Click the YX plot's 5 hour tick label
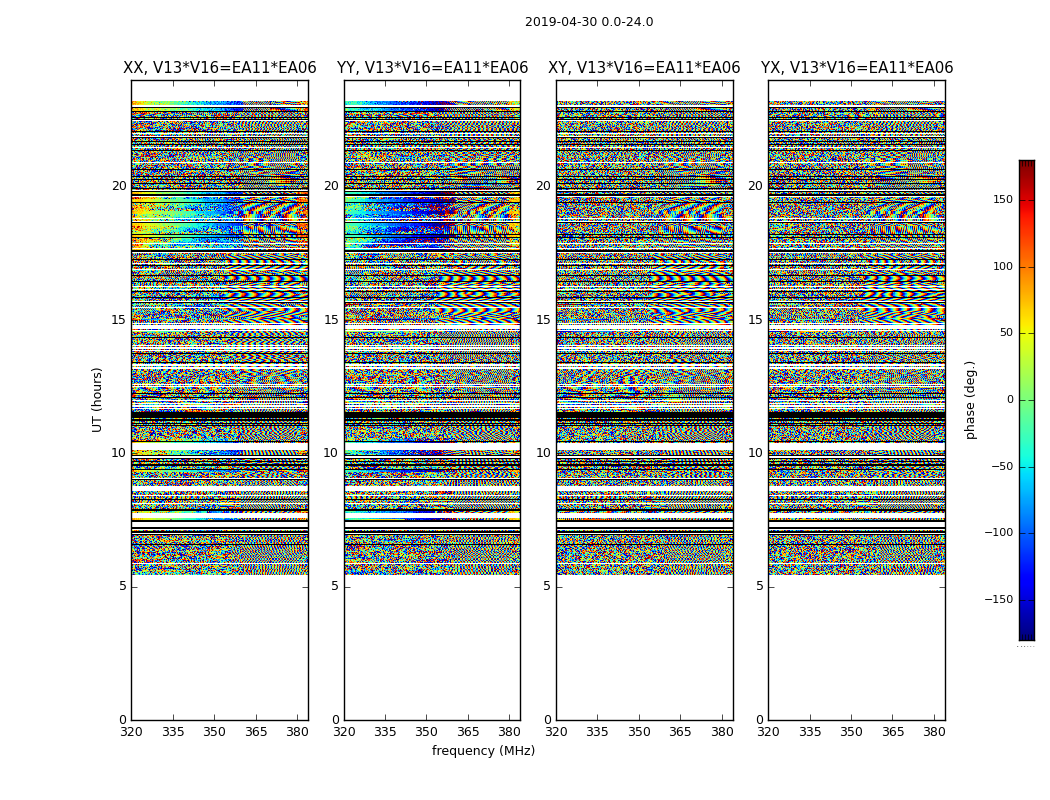Image resolution: width=1050 pixels, height=800 pixels. click(760, 586)
